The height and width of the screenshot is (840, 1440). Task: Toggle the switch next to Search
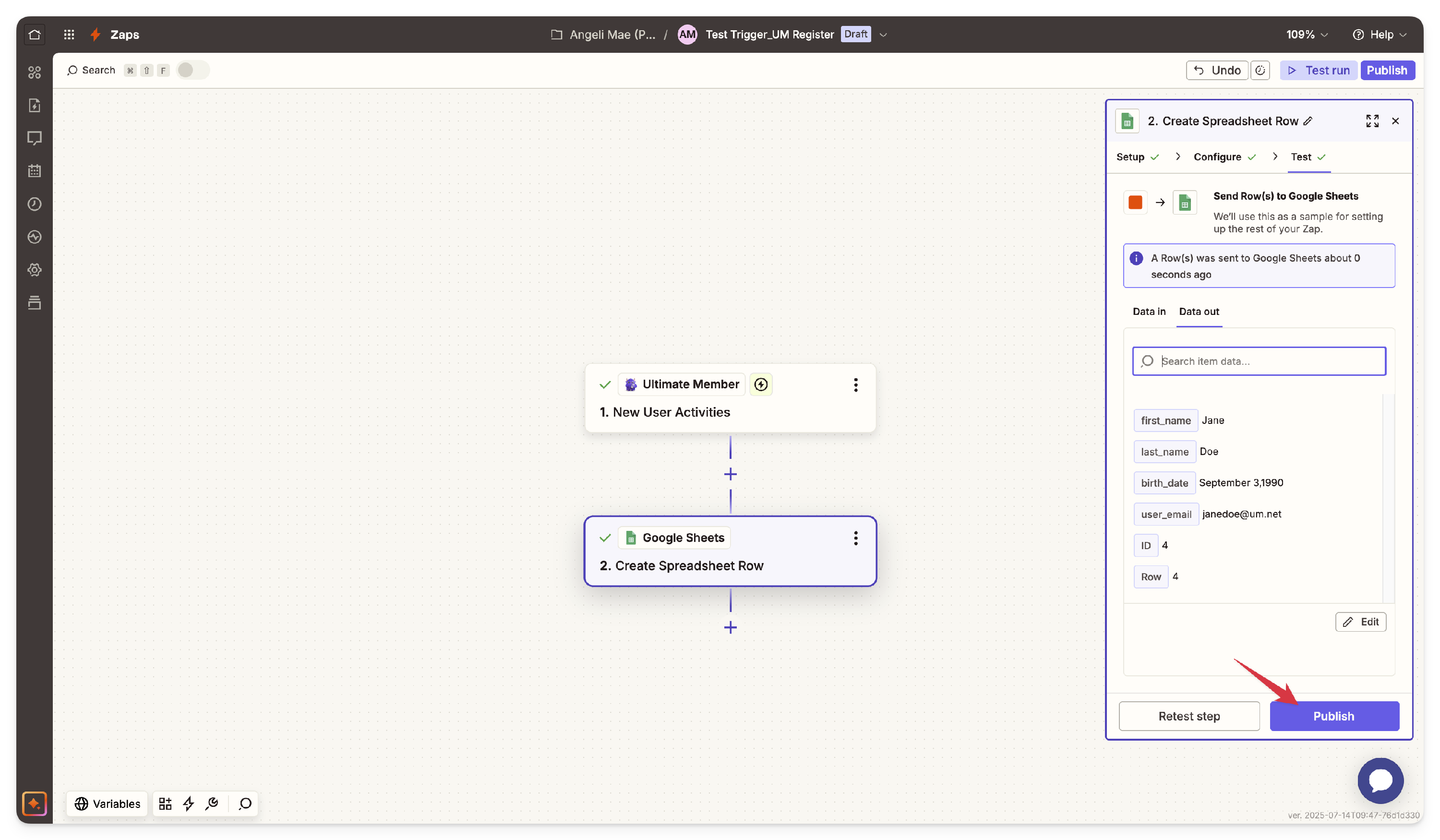tap(192, 70)
